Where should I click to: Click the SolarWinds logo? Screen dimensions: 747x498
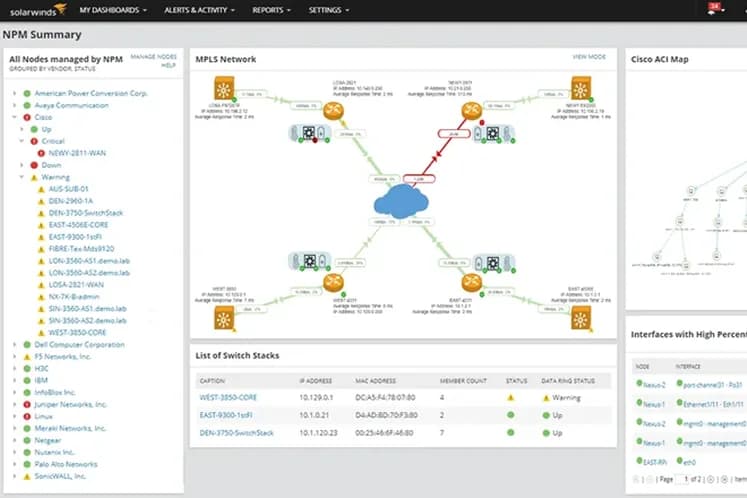coord(38,10)
